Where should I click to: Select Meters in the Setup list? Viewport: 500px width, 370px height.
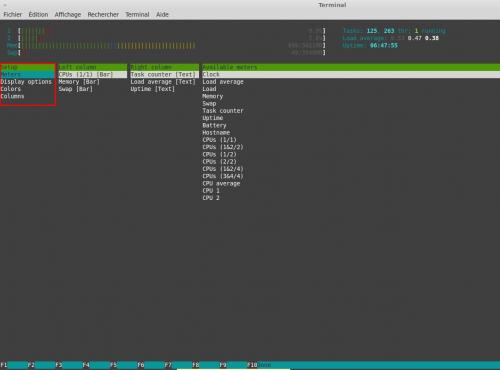[27, 74]
